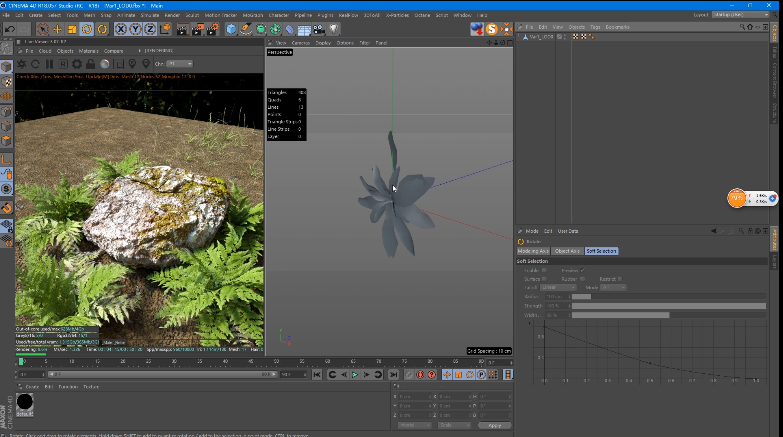The width and height of the screenshot is (783, 437).
Task: Switch to the Object Axis tab
Action: coord(567,251)
